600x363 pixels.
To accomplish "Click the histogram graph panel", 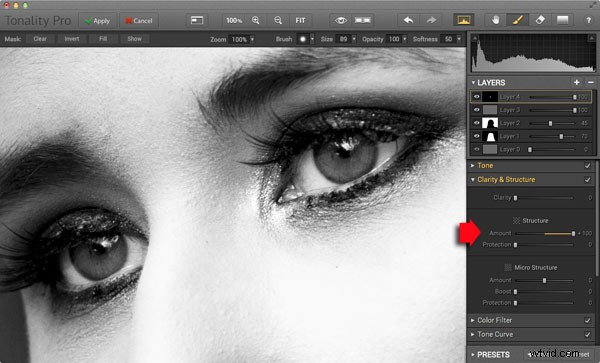I will [533, 53].
